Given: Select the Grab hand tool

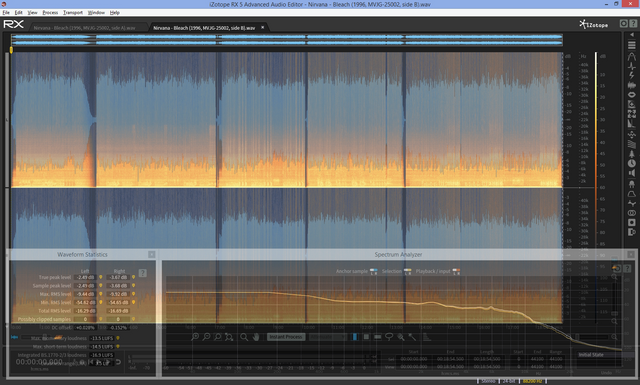Looking at the screenshot, I should point(256,337).
